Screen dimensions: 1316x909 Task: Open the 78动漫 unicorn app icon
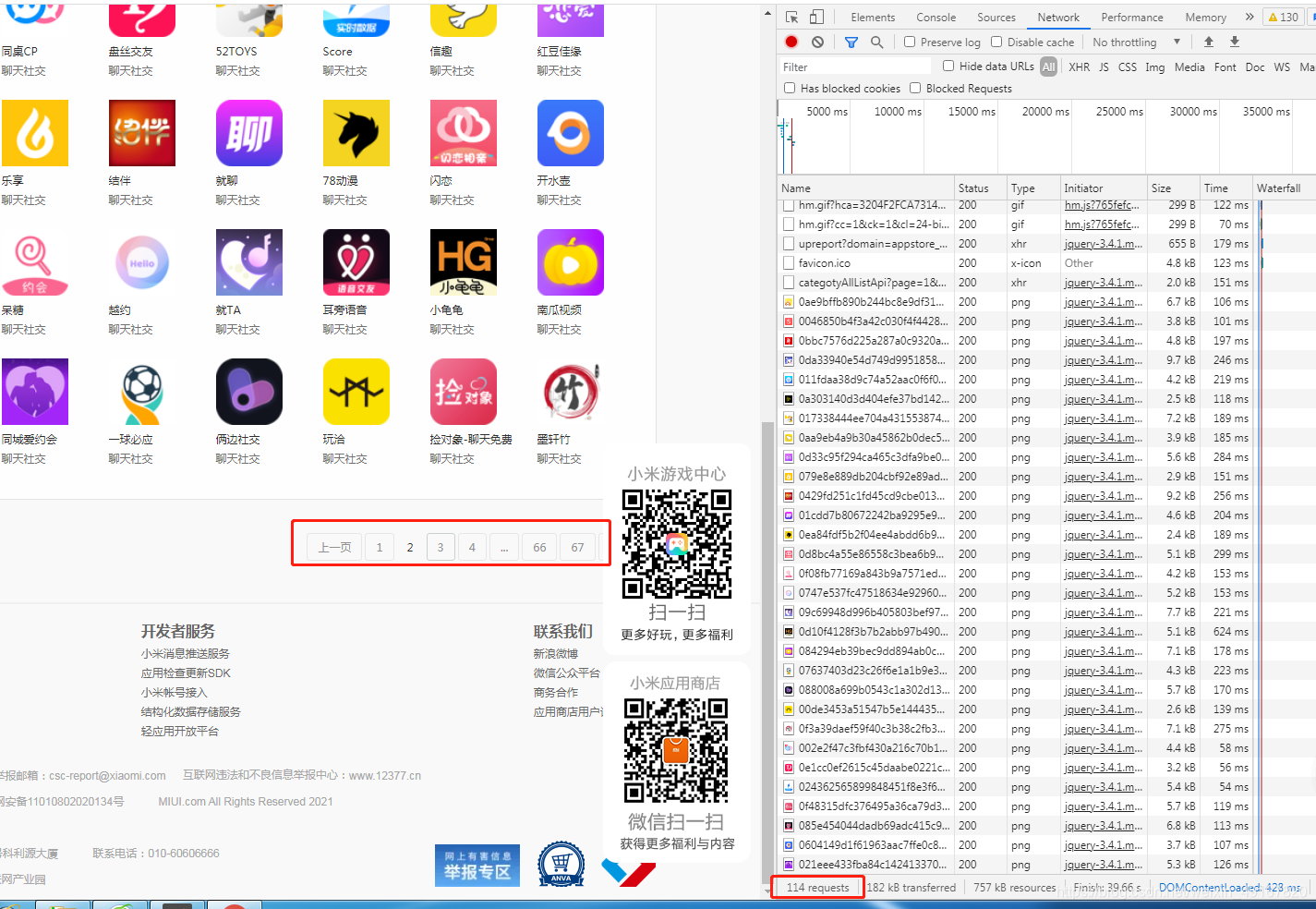coord(356,133)
